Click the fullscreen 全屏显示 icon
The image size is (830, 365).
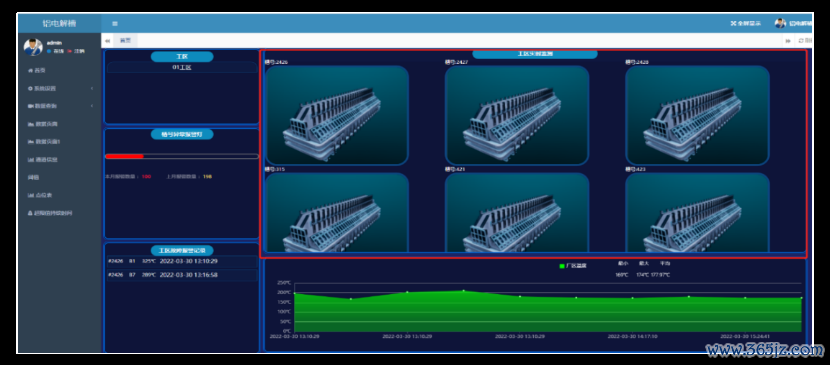[x=734, y=23]
